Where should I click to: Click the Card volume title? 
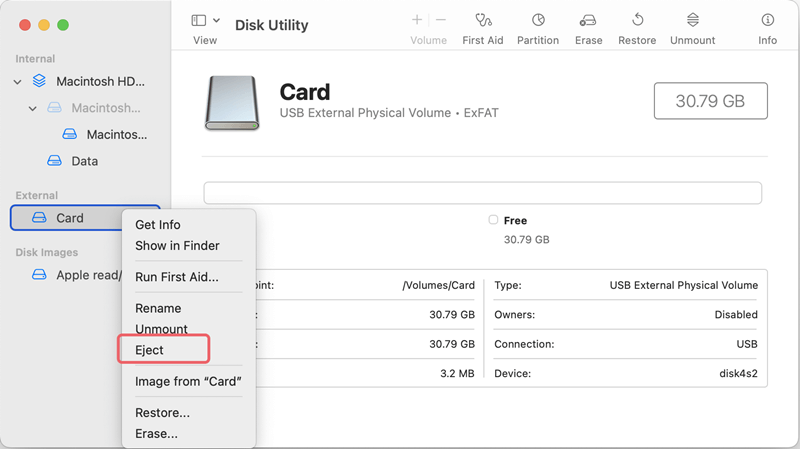point(305,92)
